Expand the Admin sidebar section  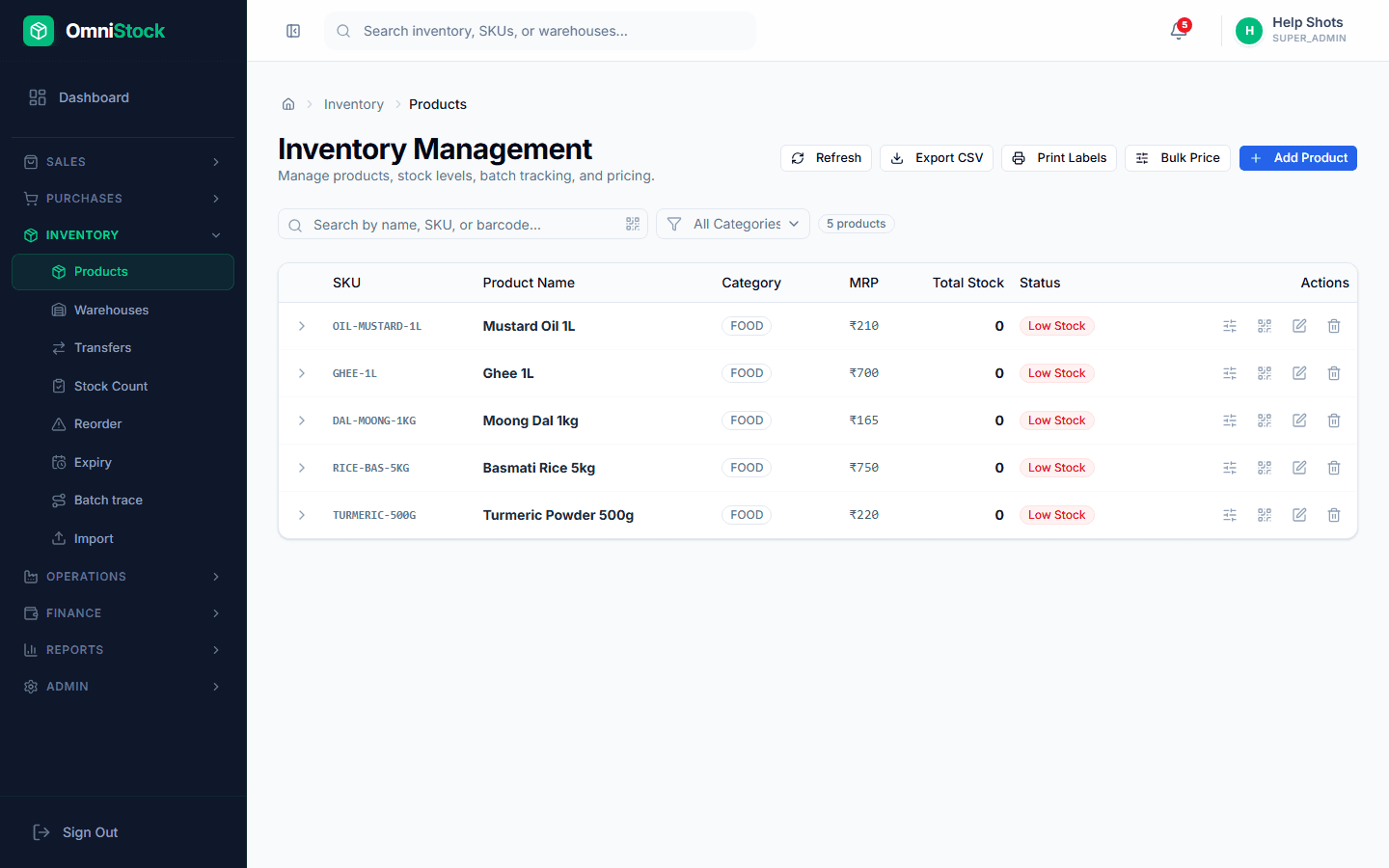[123, 687]
